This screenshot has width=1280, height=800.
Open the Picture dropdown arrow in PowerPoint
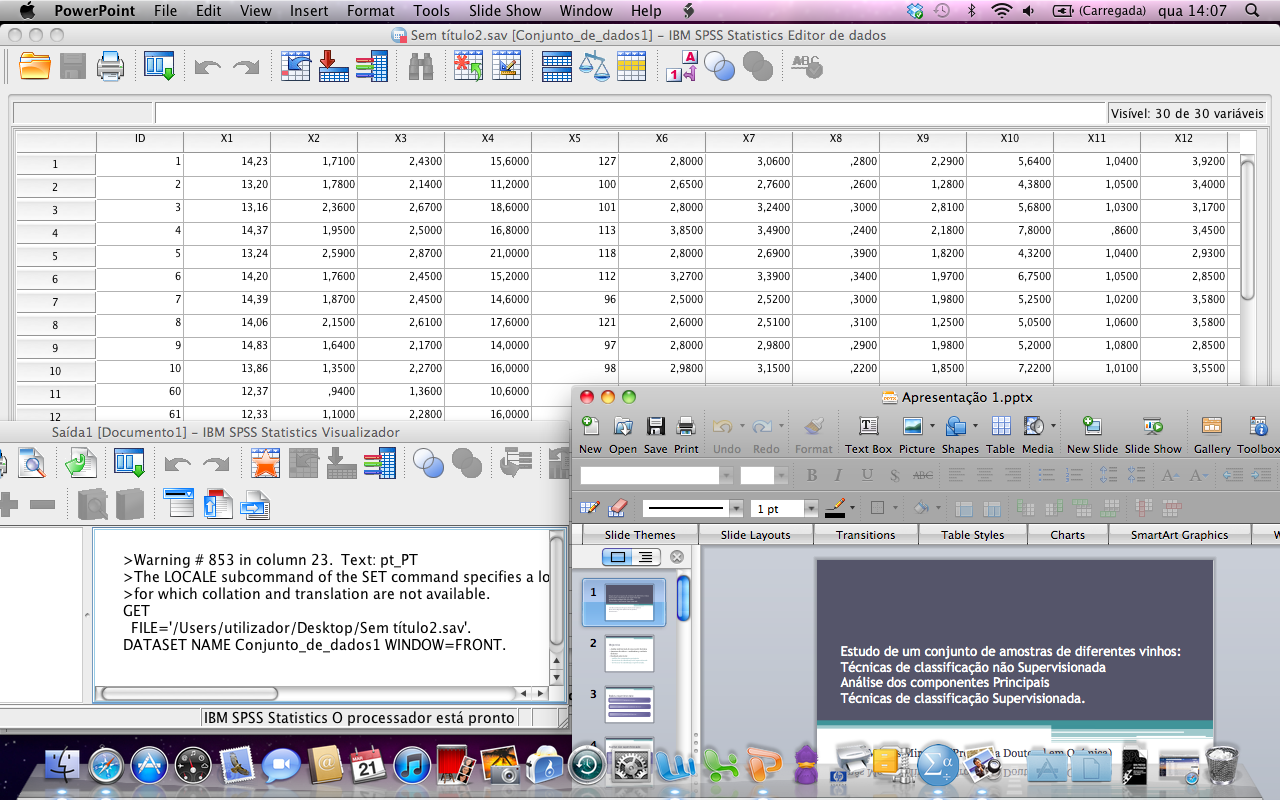(x=933, y=426)
